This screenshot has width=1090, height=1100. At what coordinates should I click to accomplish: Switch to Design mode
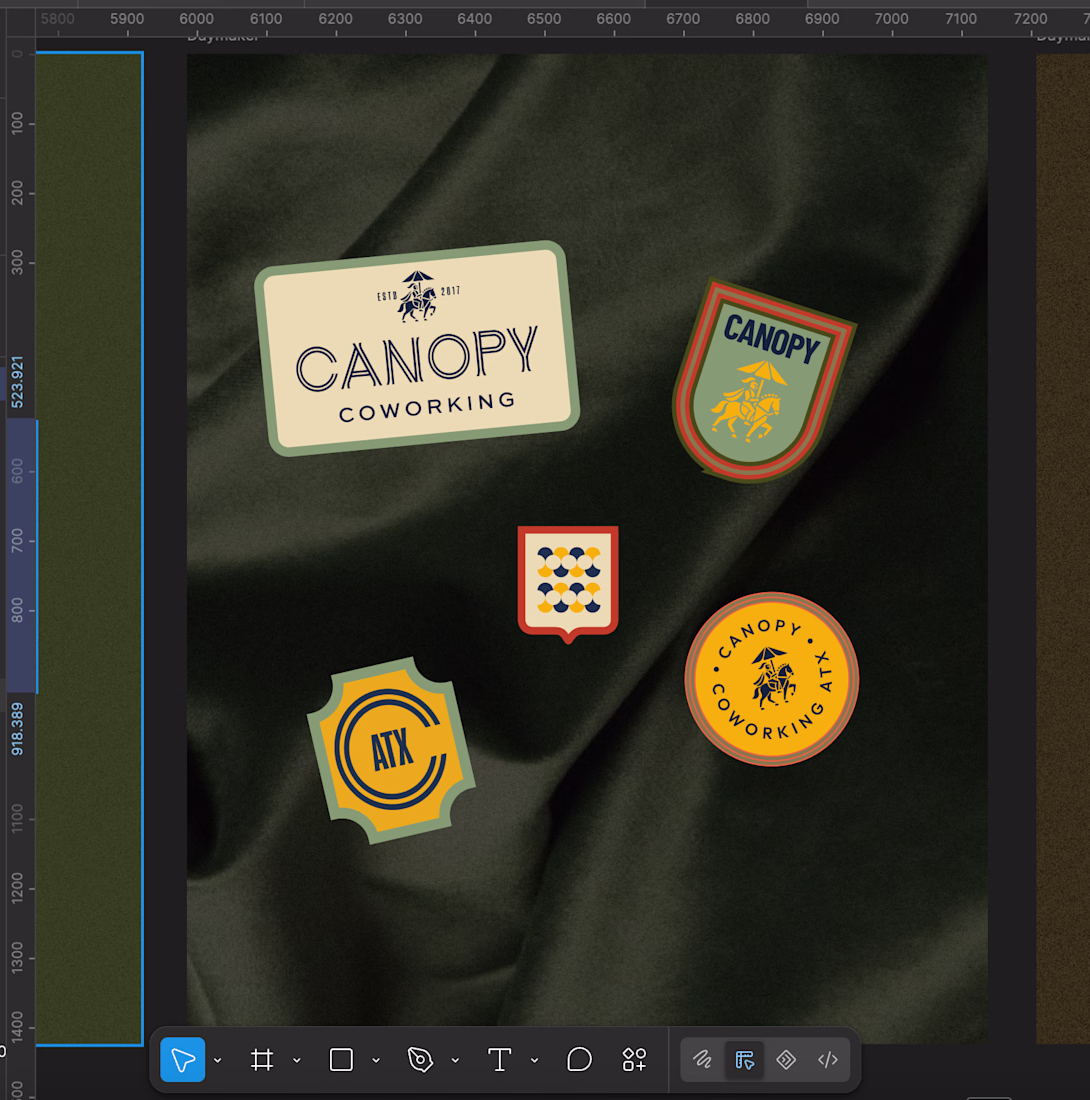tap(744, 1059)
